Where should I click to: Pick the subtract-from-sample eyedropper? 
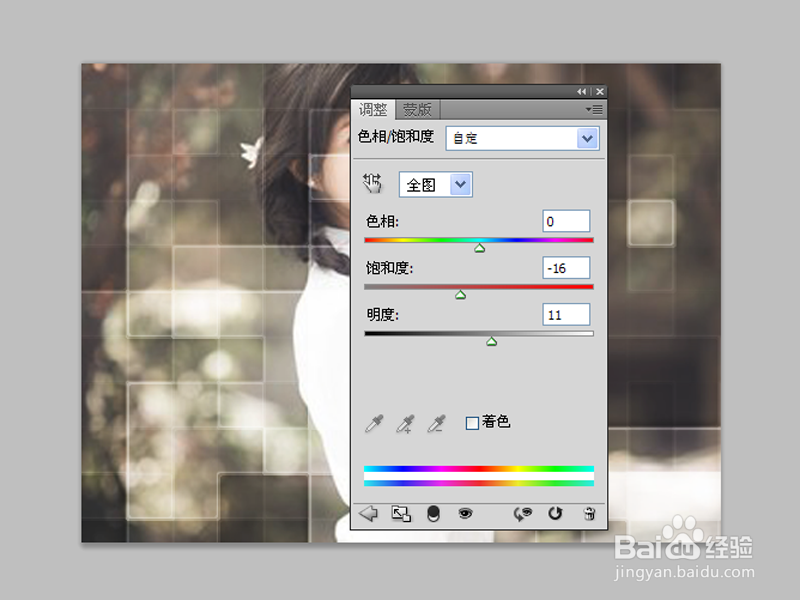437,423
